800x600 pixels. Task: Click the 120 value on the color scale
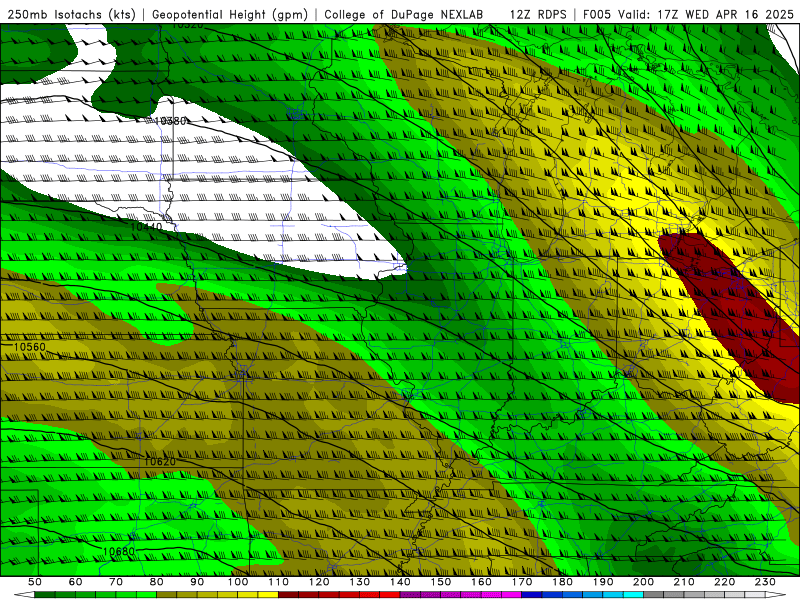click(319, 582)
